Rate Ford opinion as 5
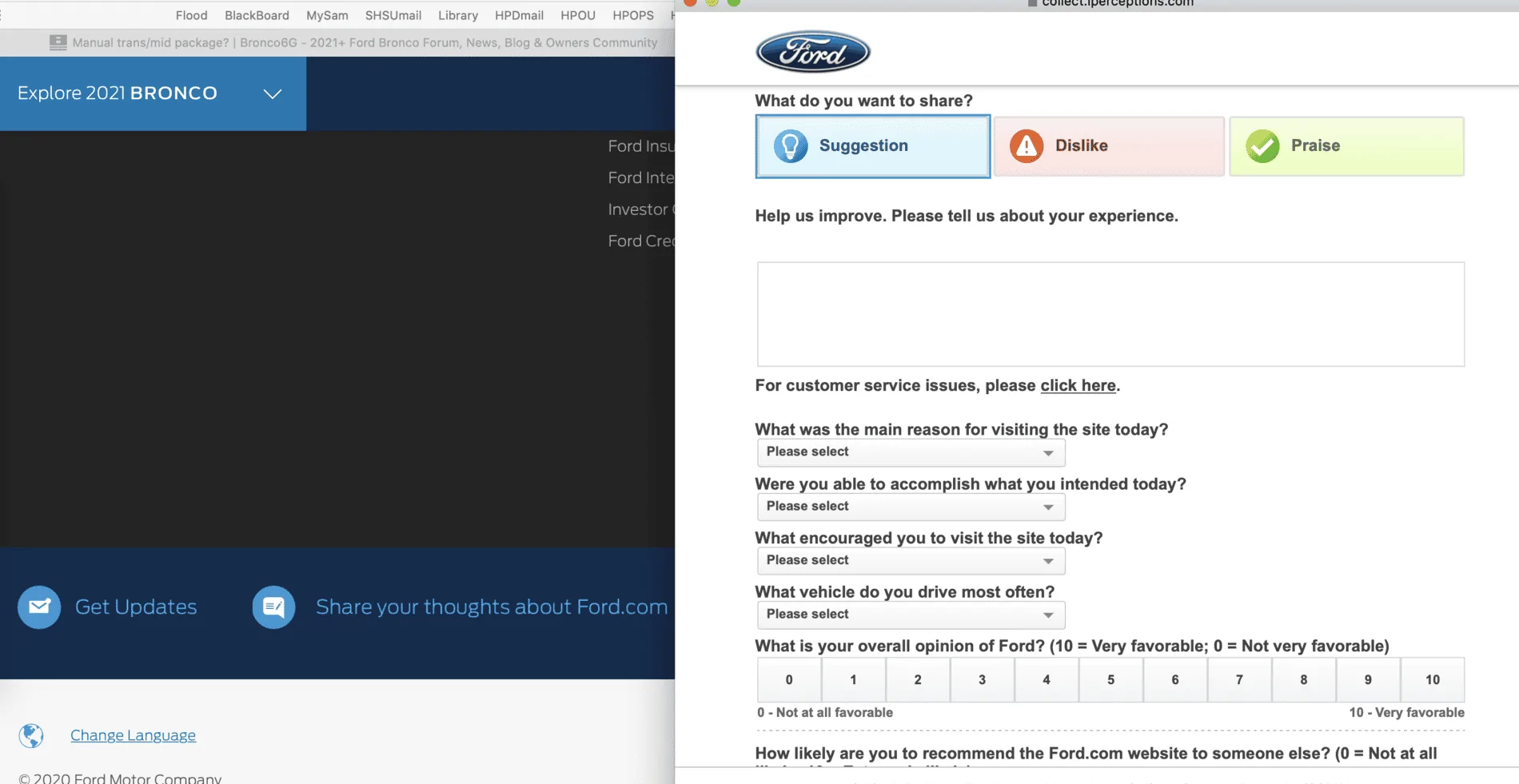 point(1110,680)
